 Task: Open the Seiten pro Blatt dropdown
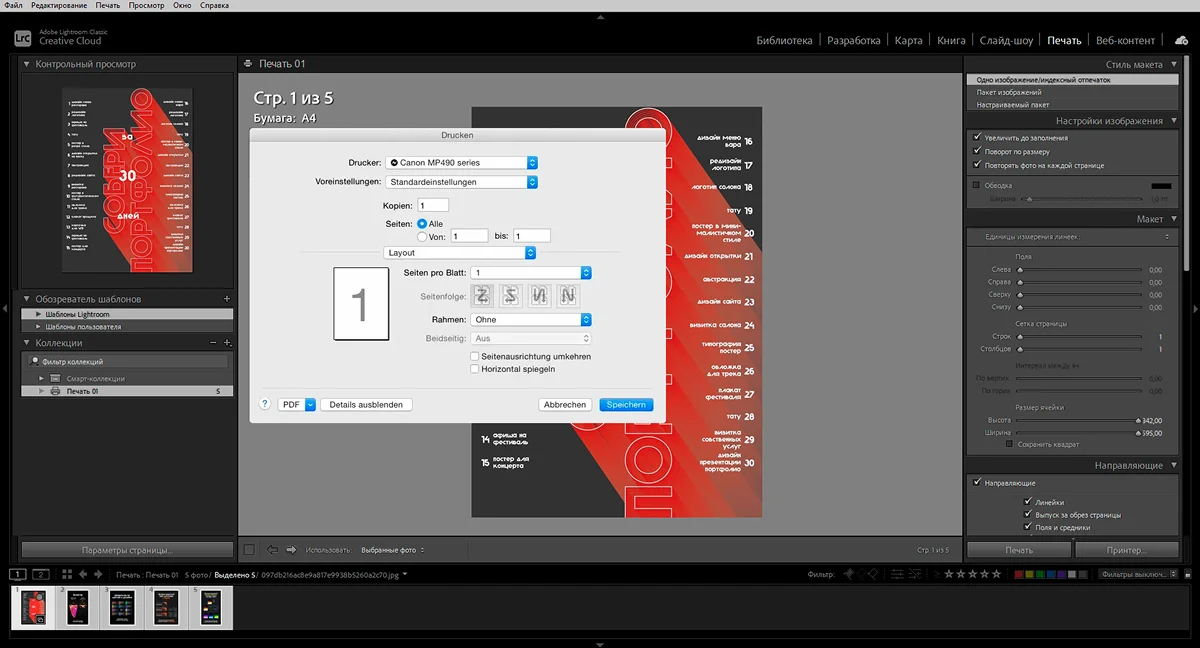click(x=531, y=272)
